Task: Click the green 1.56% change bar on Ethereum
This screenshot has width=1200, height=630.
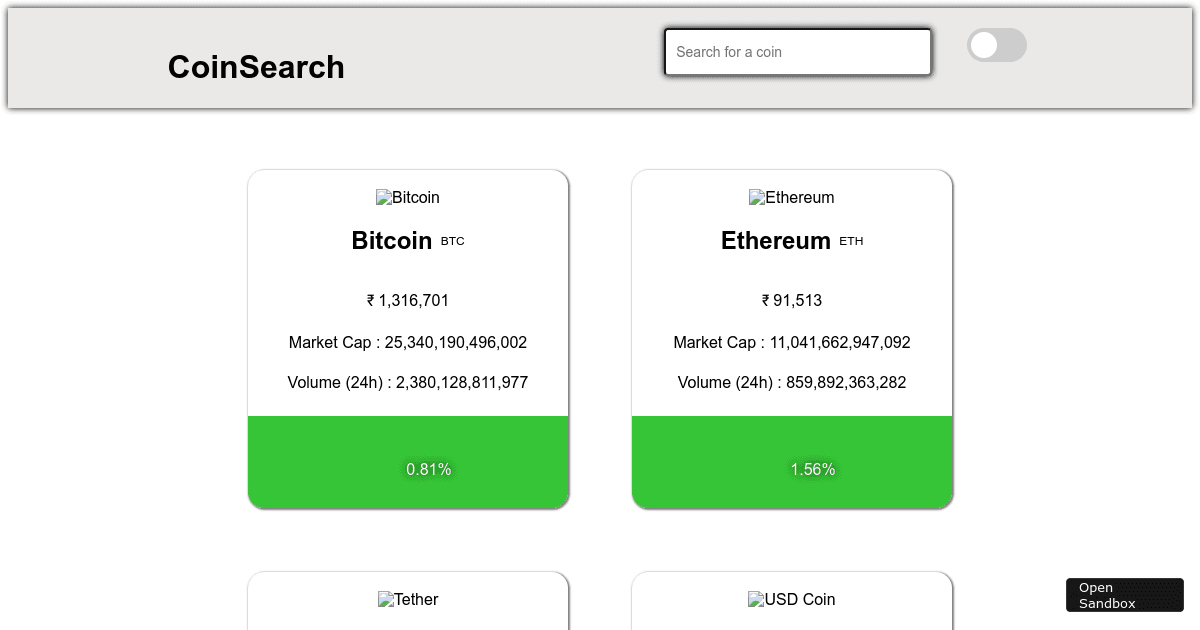Action: 812,469
